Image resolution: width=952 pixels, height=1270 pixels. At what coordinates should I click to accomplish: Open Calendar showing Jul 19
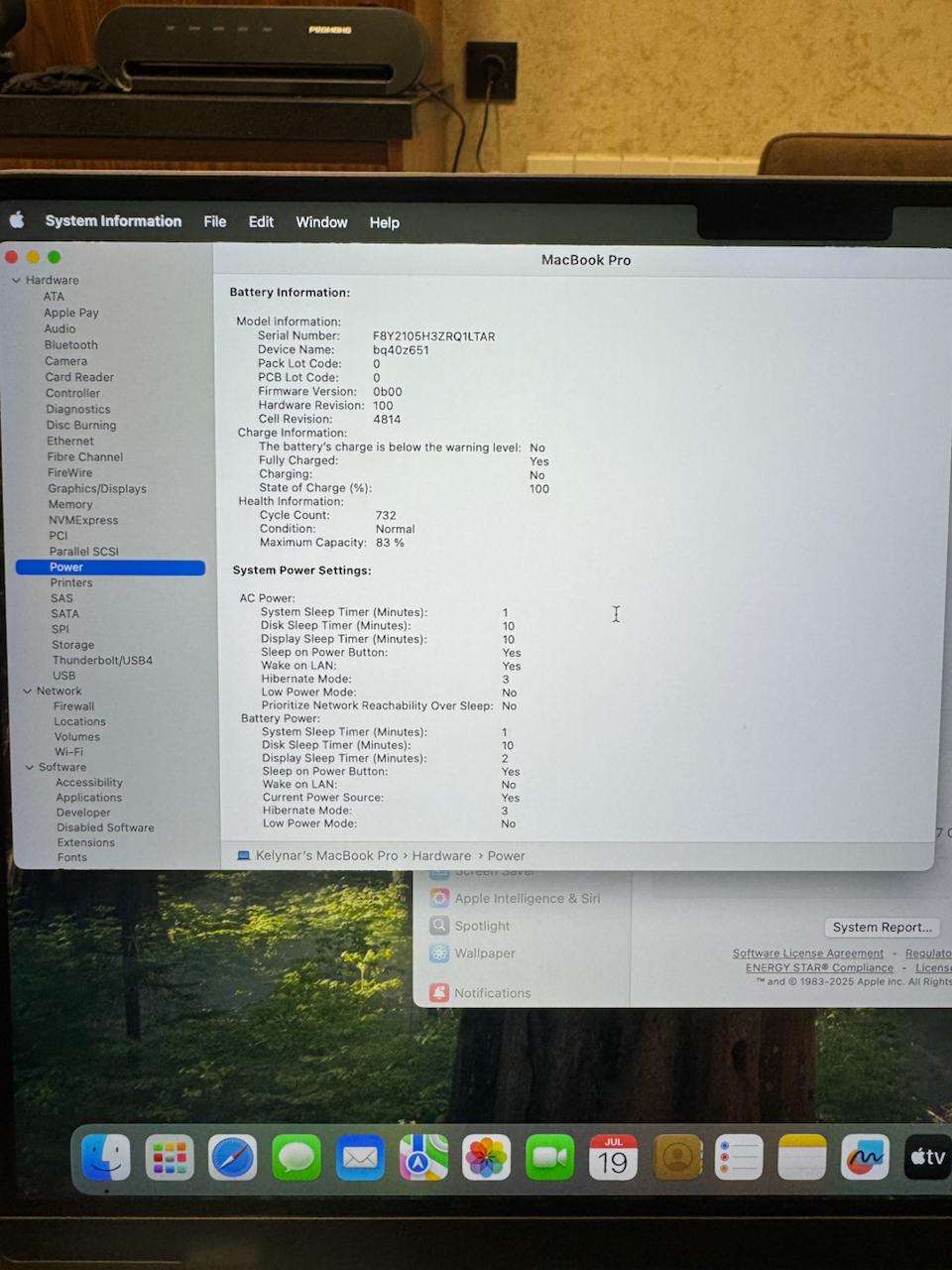click(614, 1157)
